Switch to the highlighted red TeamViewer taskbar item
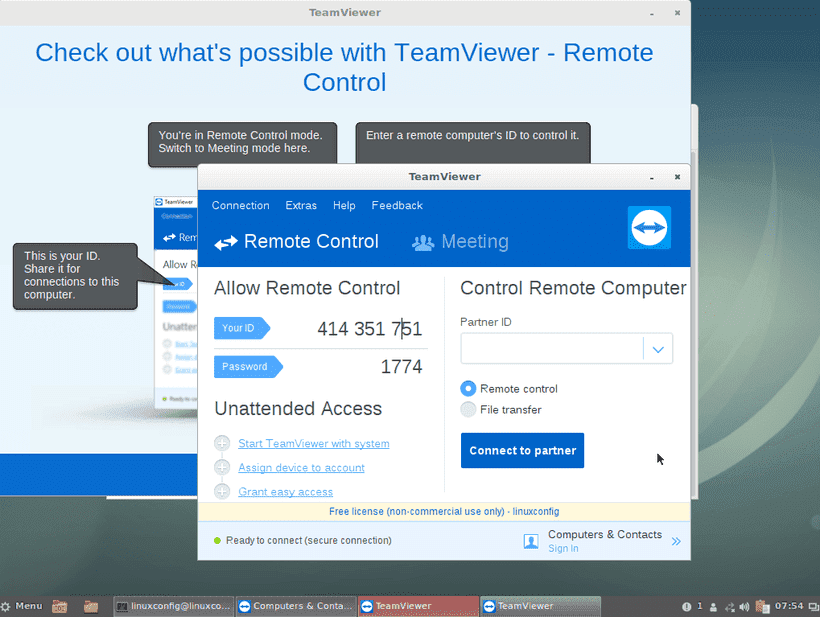The width and height of the screenshot is (820, 617). [x=418, y=606]
